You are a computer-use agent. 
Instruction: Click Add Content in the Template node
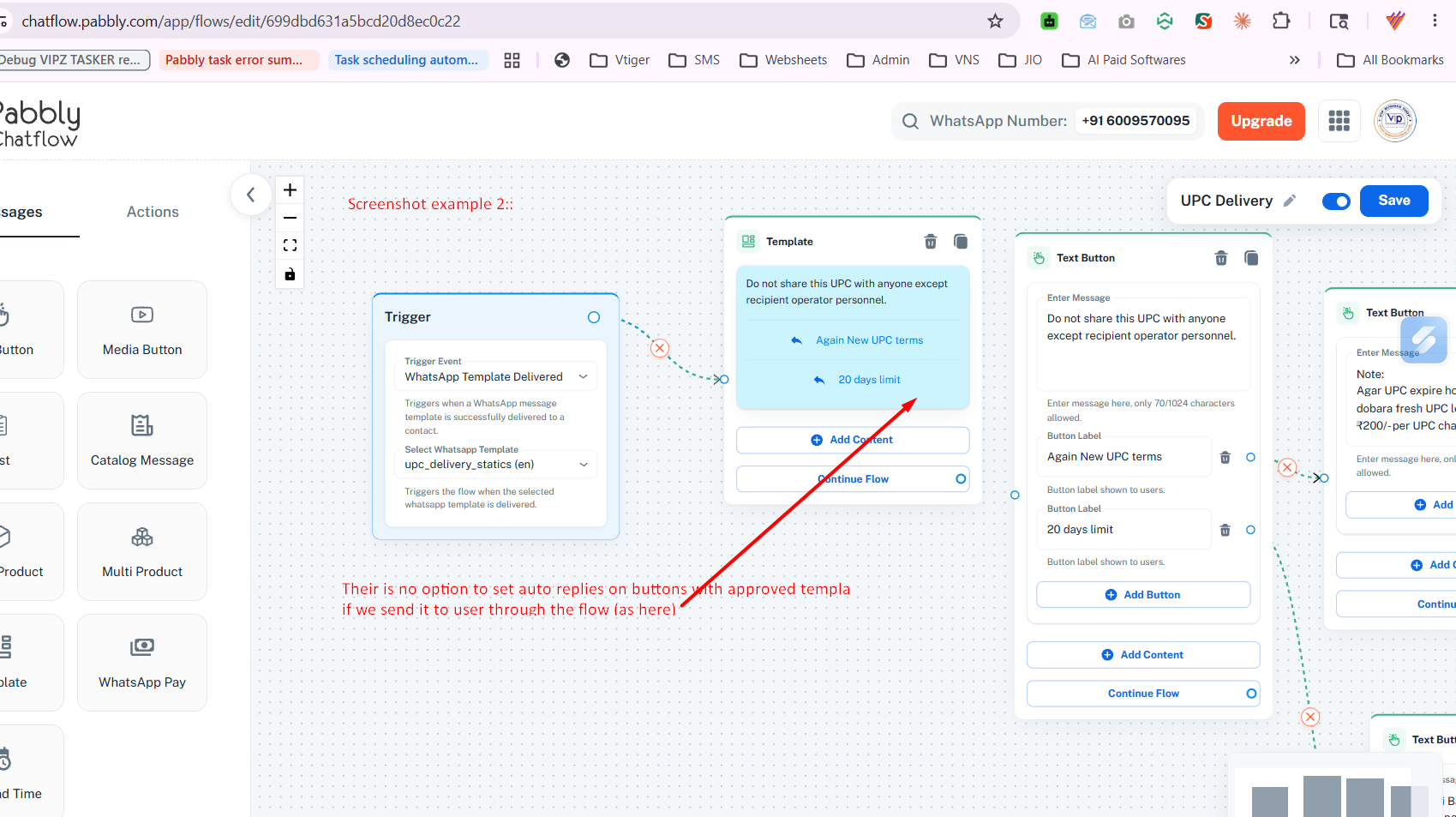pos(853,440)
